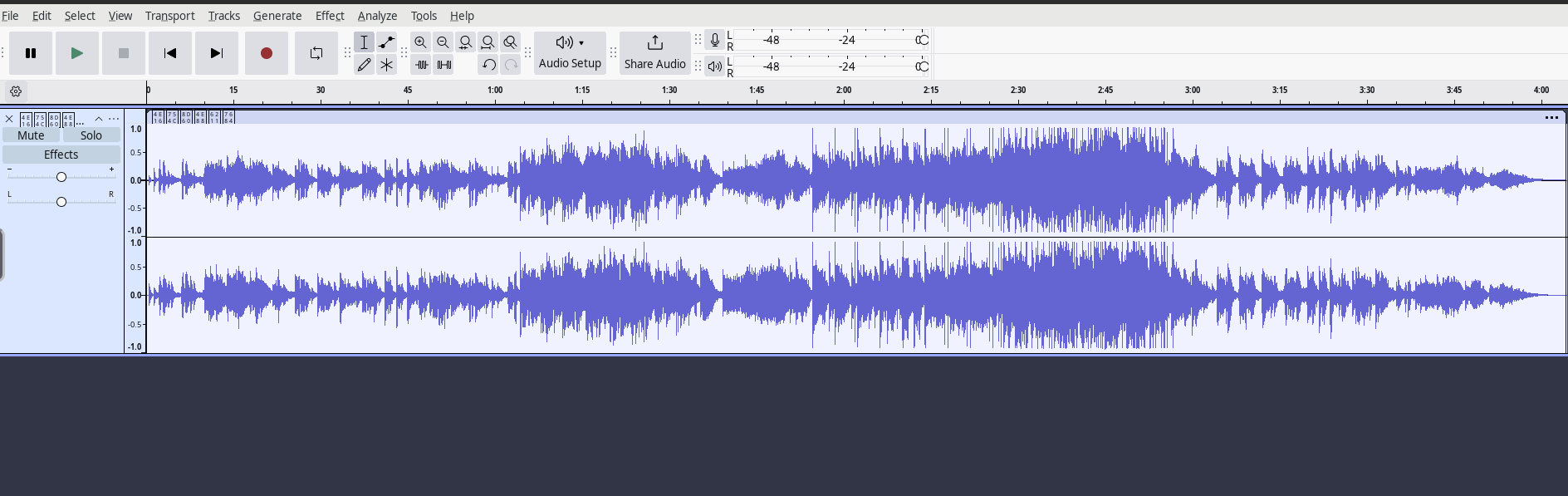Click the Share Audio button
This screenshot has height=496, width=1568.
coord(655,53)
